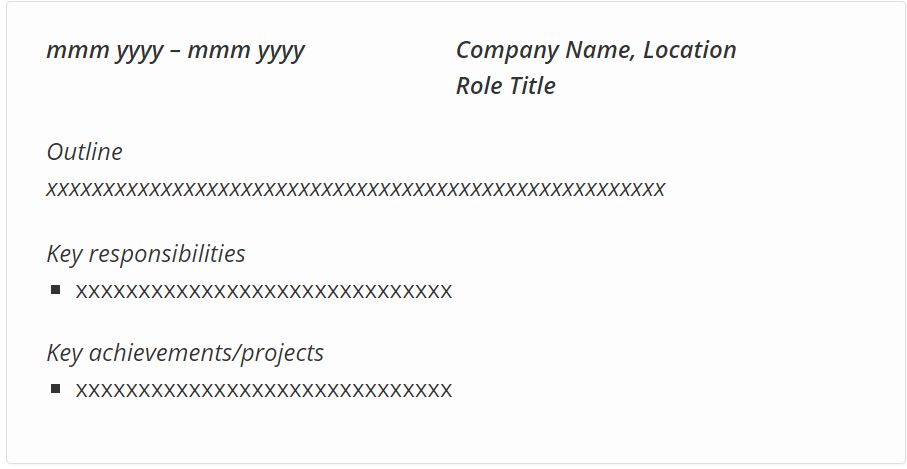The height and width of the screenshot is (469, 907).
Task: Click placeholder x text under Key responsibilities
Action: [x=264, y=291]
